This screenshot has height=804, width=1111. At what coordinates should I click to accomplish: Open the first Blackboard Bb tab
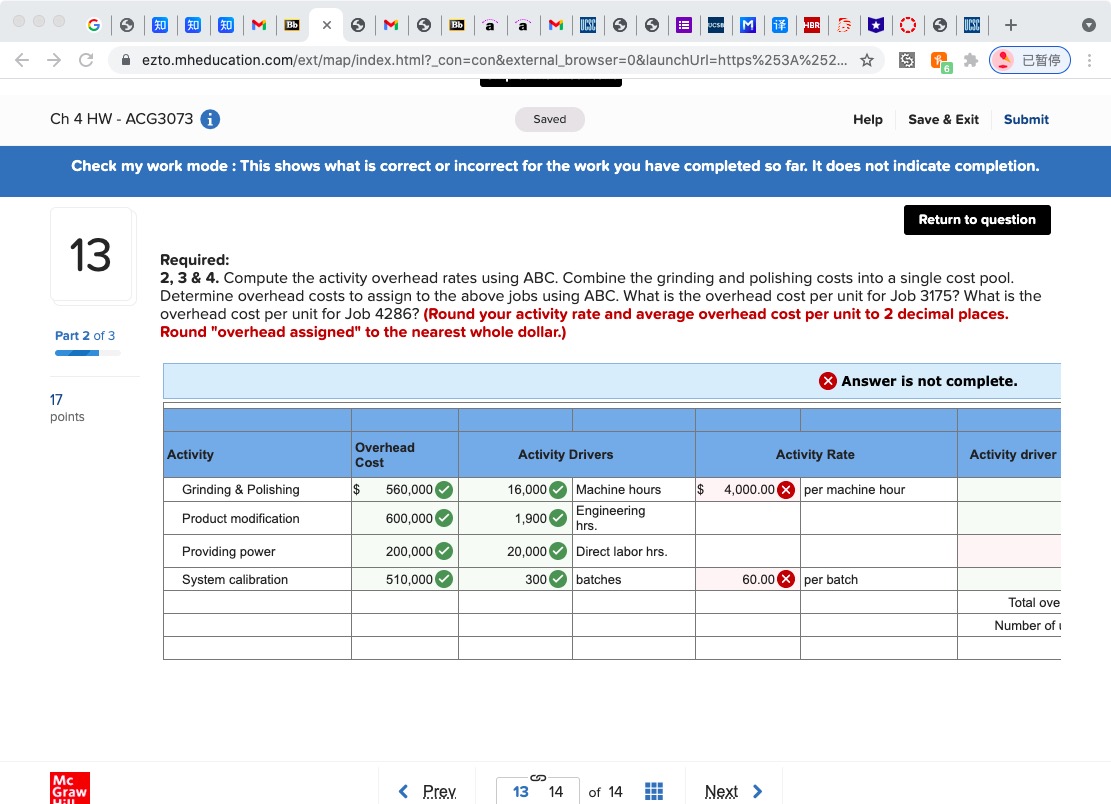coord(292,26)
